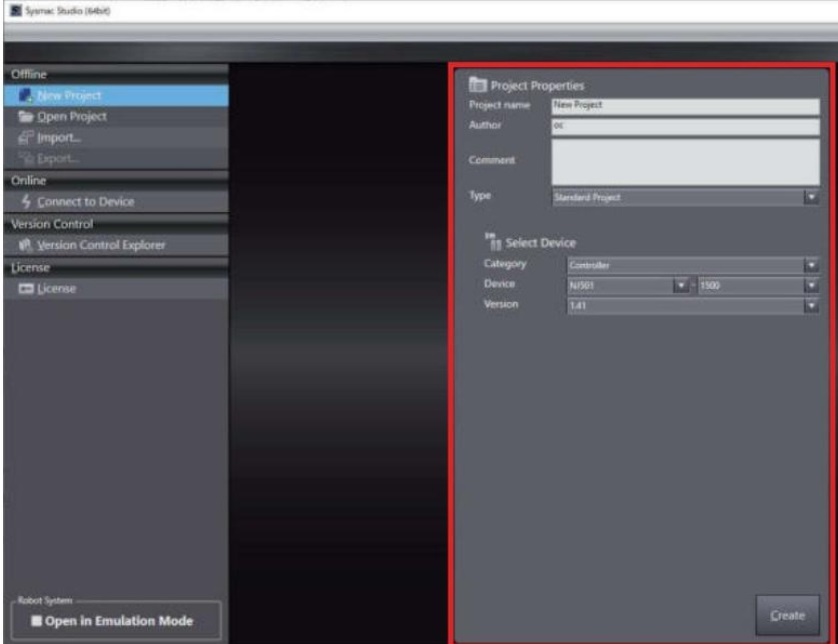
Task: Click the Offline section header
Action: click(116, 74)
